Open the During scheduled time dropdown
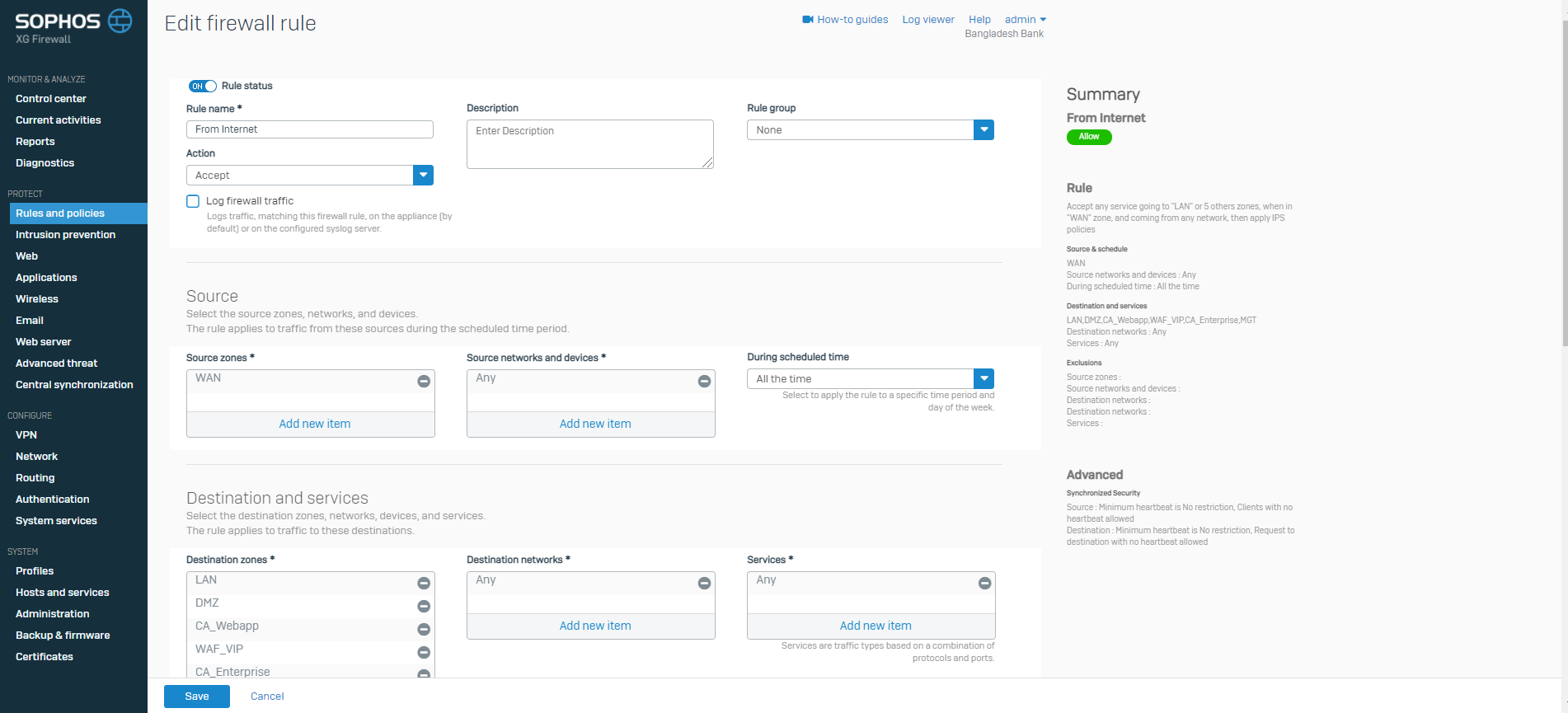 [984, 378]
